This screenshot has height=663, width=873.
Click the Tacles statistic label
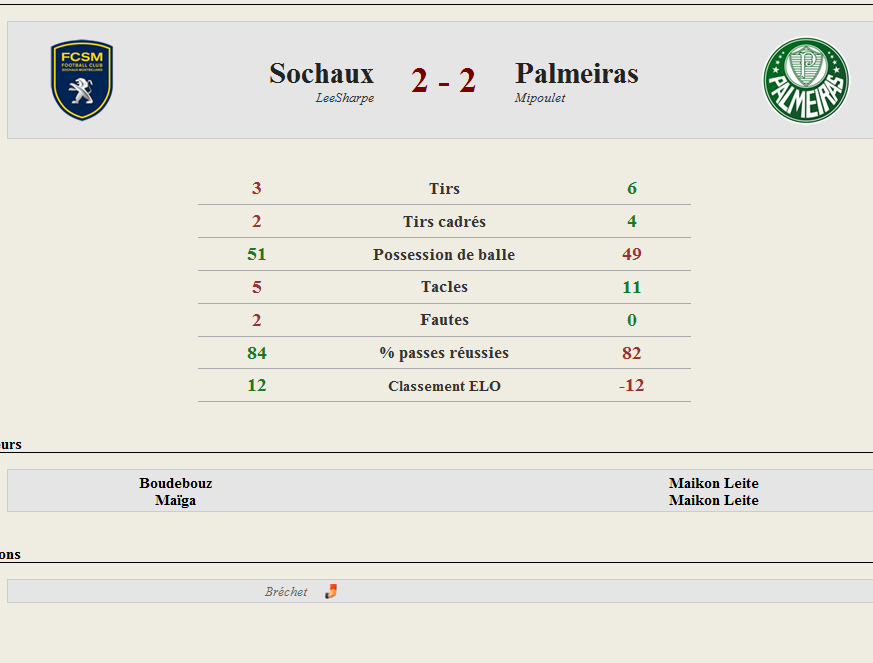(x=444, y=287)
